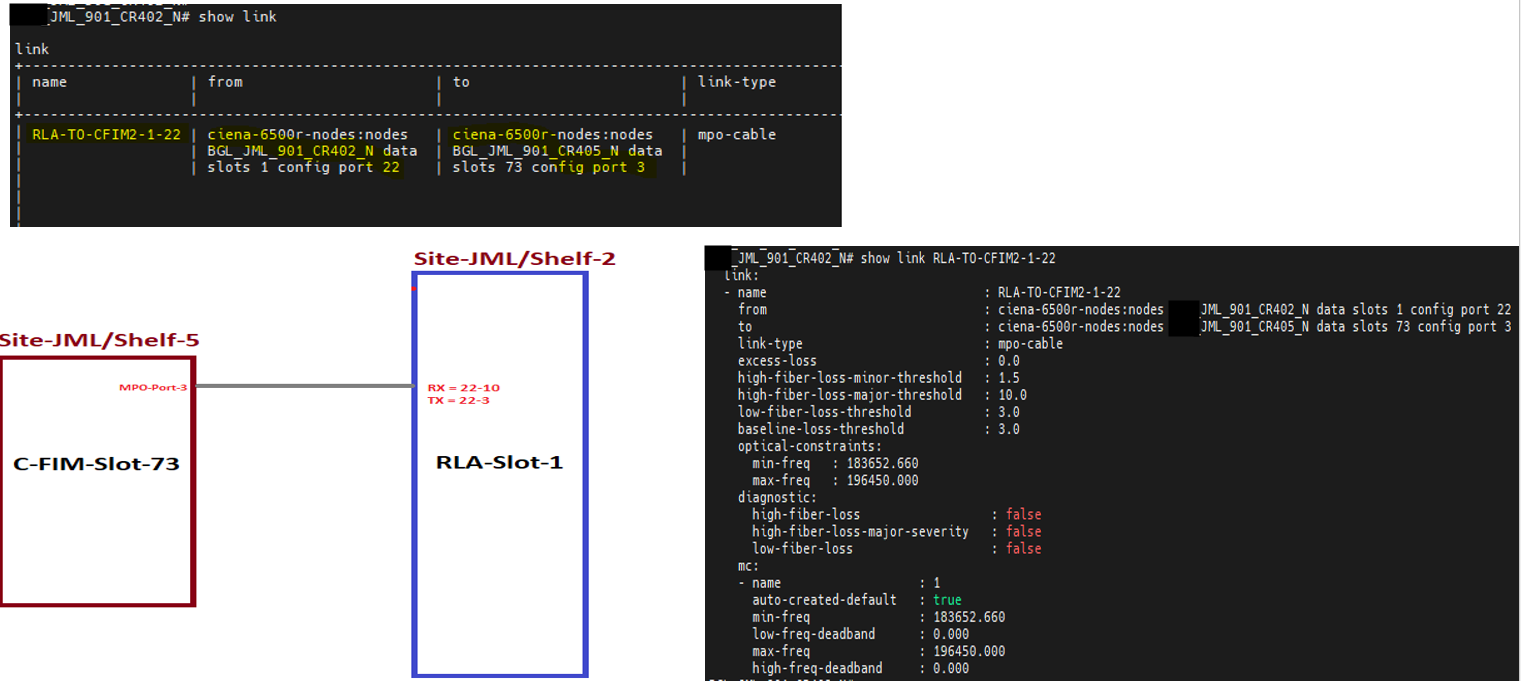
Task: Click "mpo-cable" in the top link table
Action: pos(737,135)
